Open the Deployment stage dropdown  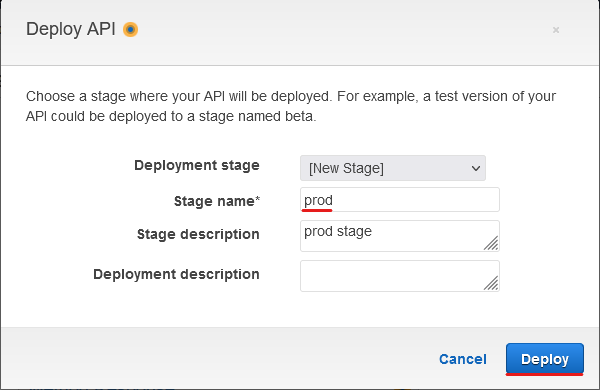pyautogui.click(x=393, y=168)
